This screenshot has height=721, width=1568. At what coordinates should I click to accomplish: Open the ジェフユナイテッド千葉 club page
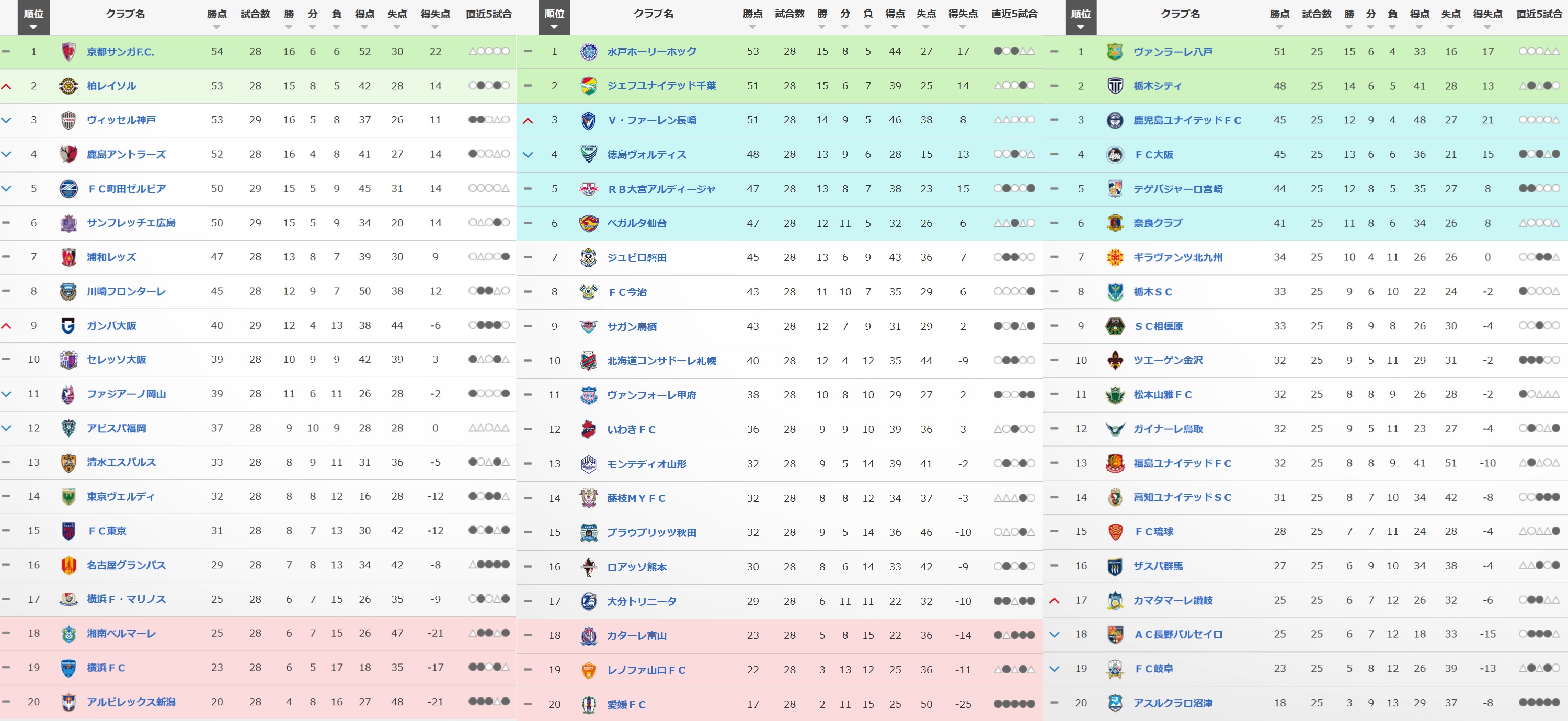661,86
